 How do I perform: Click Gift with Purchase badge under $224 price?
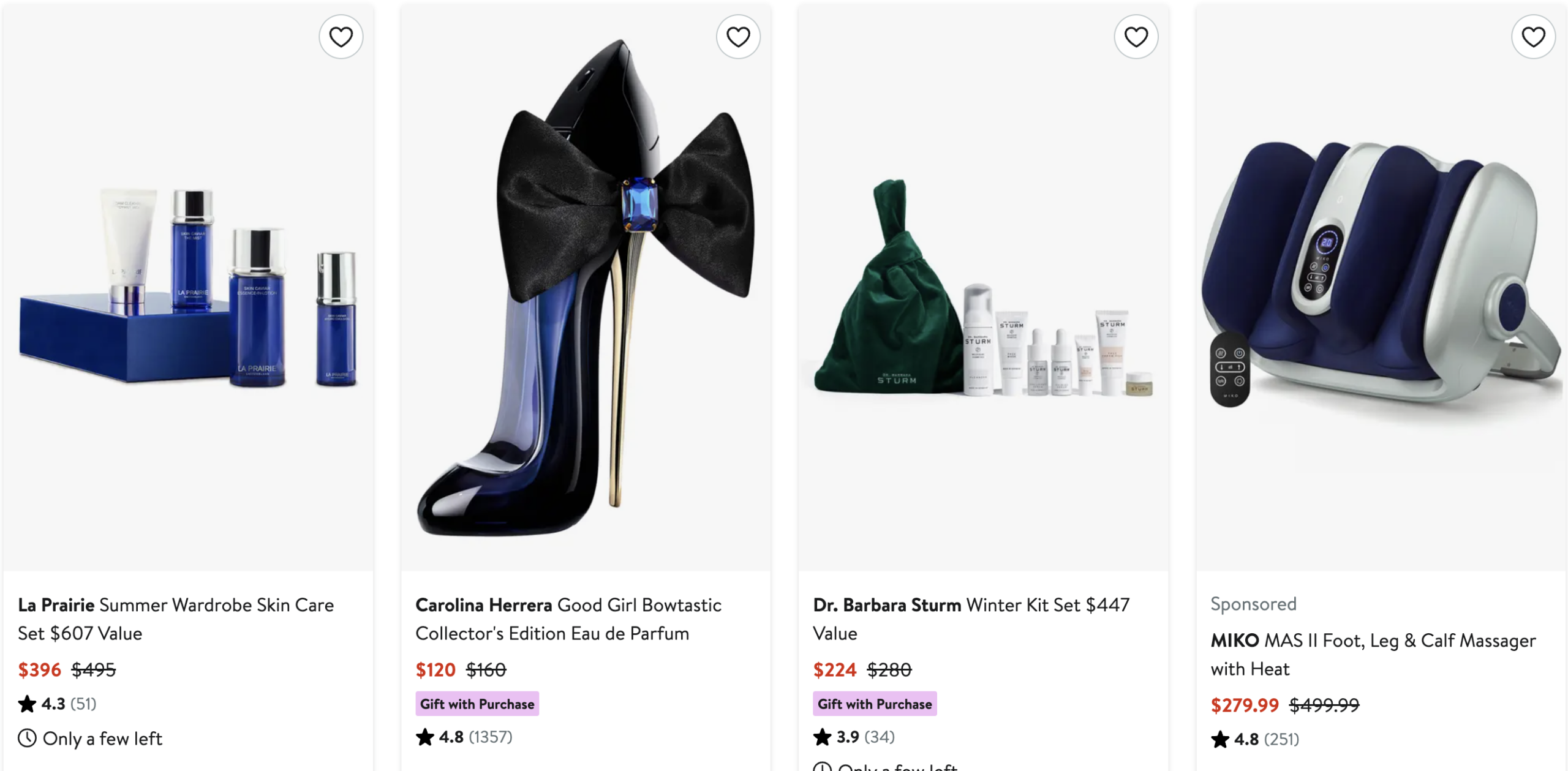pyautogui.click(x=875, y=704)
